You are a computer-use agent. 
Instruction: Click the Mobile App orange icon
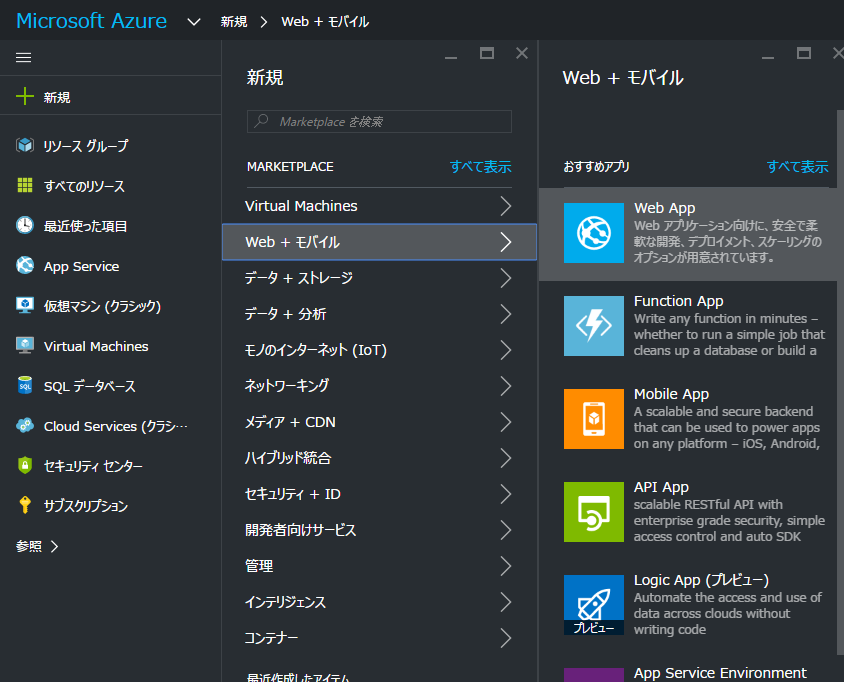594,419
